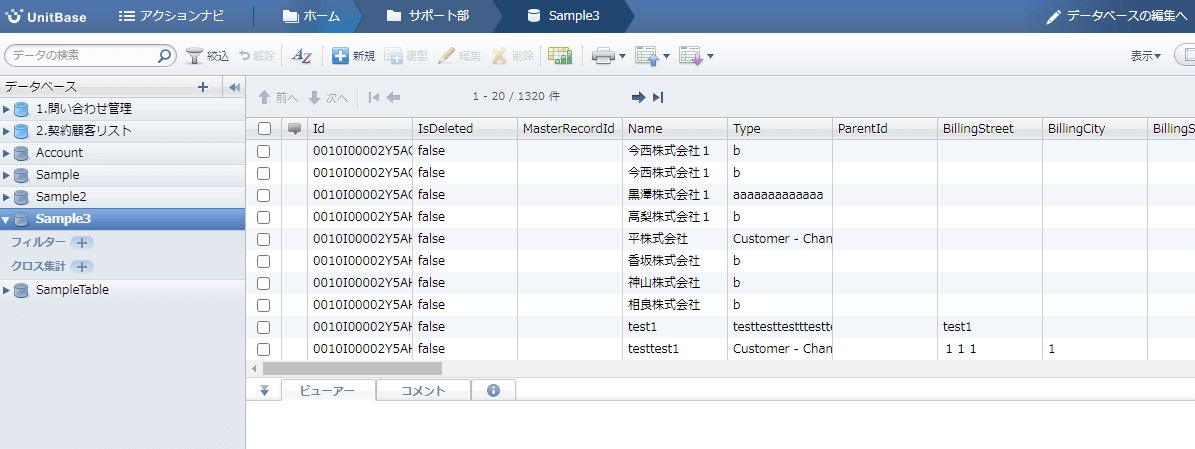Screen dimensions: 1195x449
Task: Open the chart/graph view icon
Action: point(560,56)
